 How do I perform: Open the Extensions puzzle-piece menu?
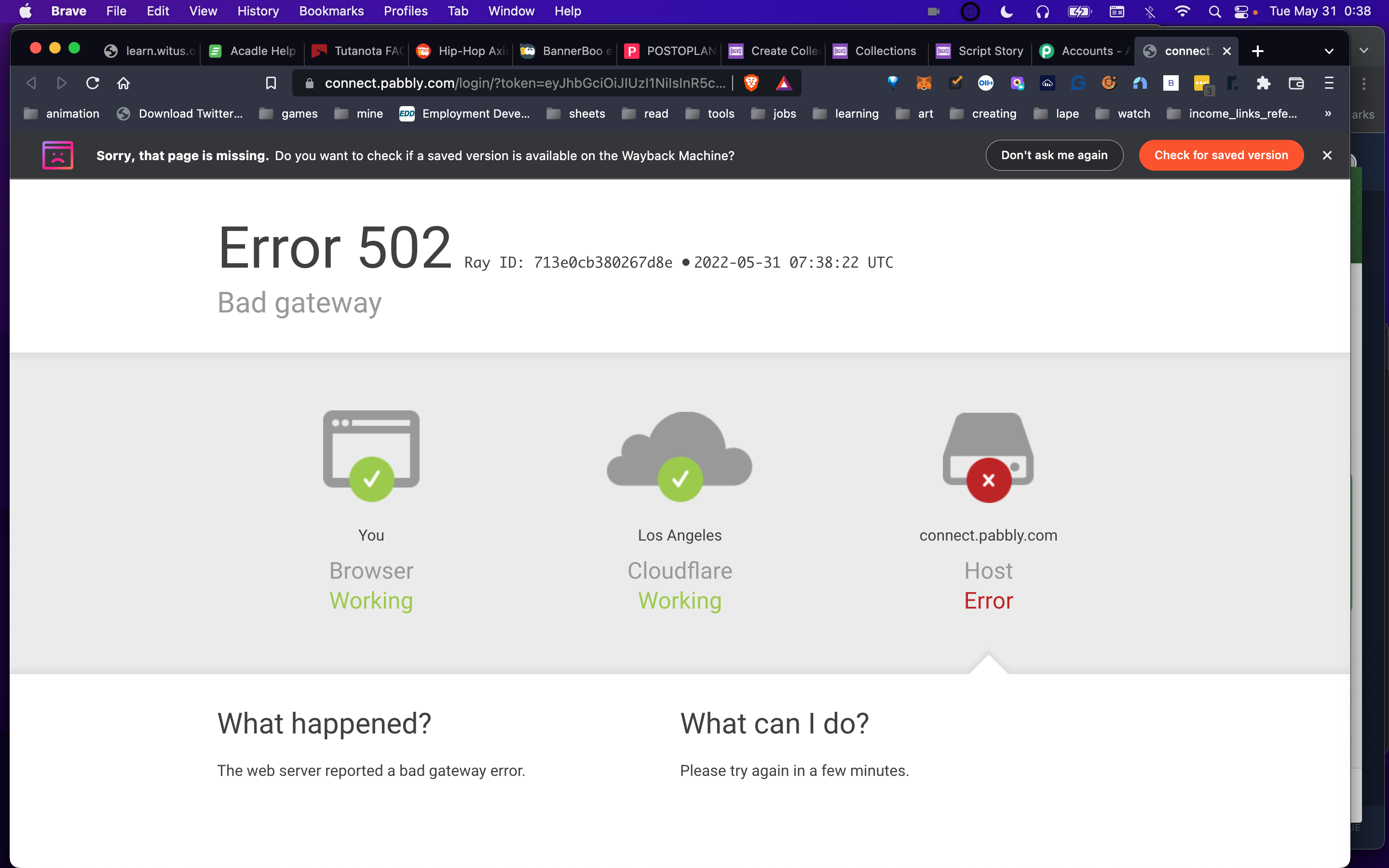(1263, 83)
